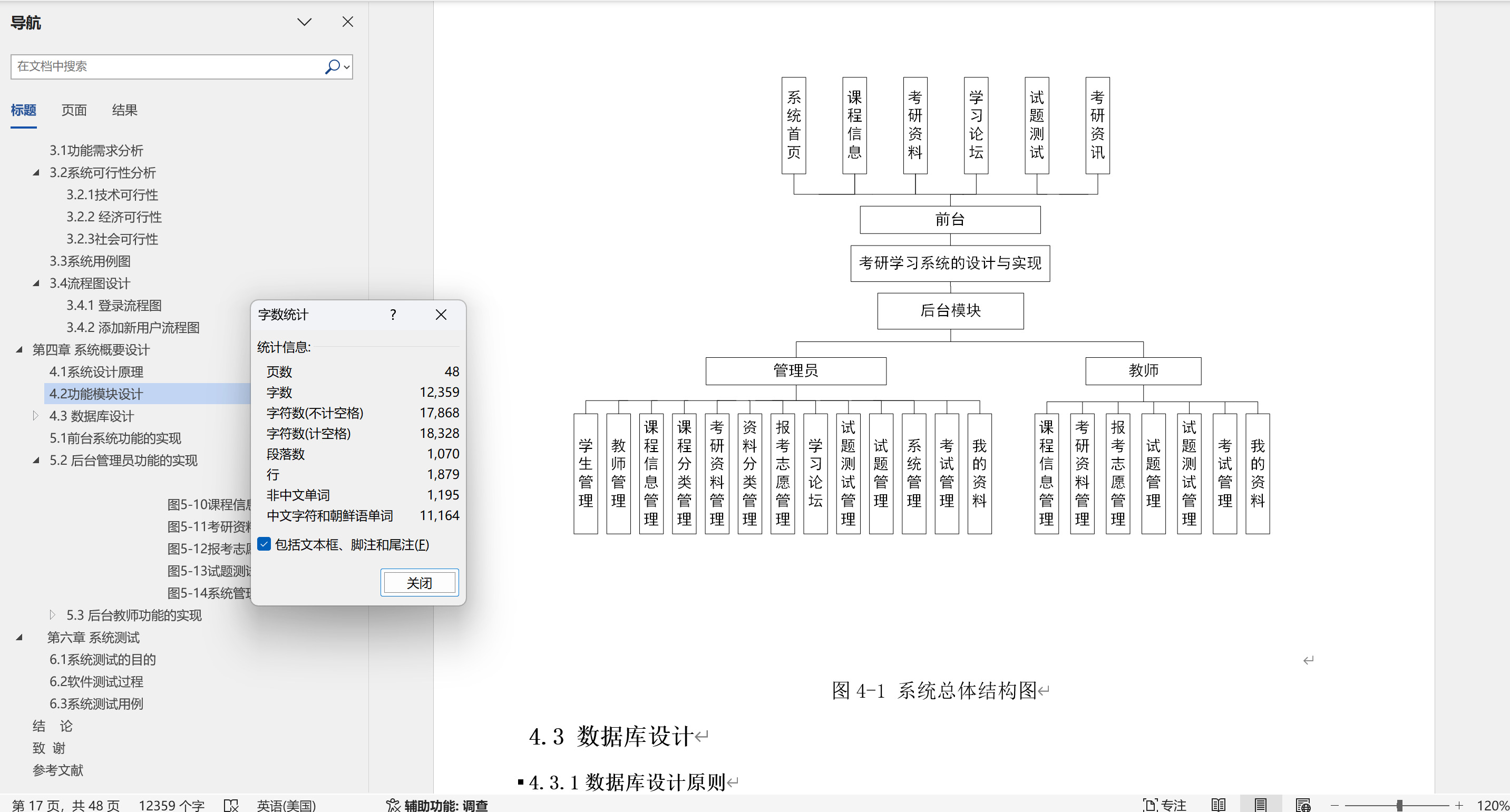
Task: Click the 120% zoom level
Action: [1492, 806]
